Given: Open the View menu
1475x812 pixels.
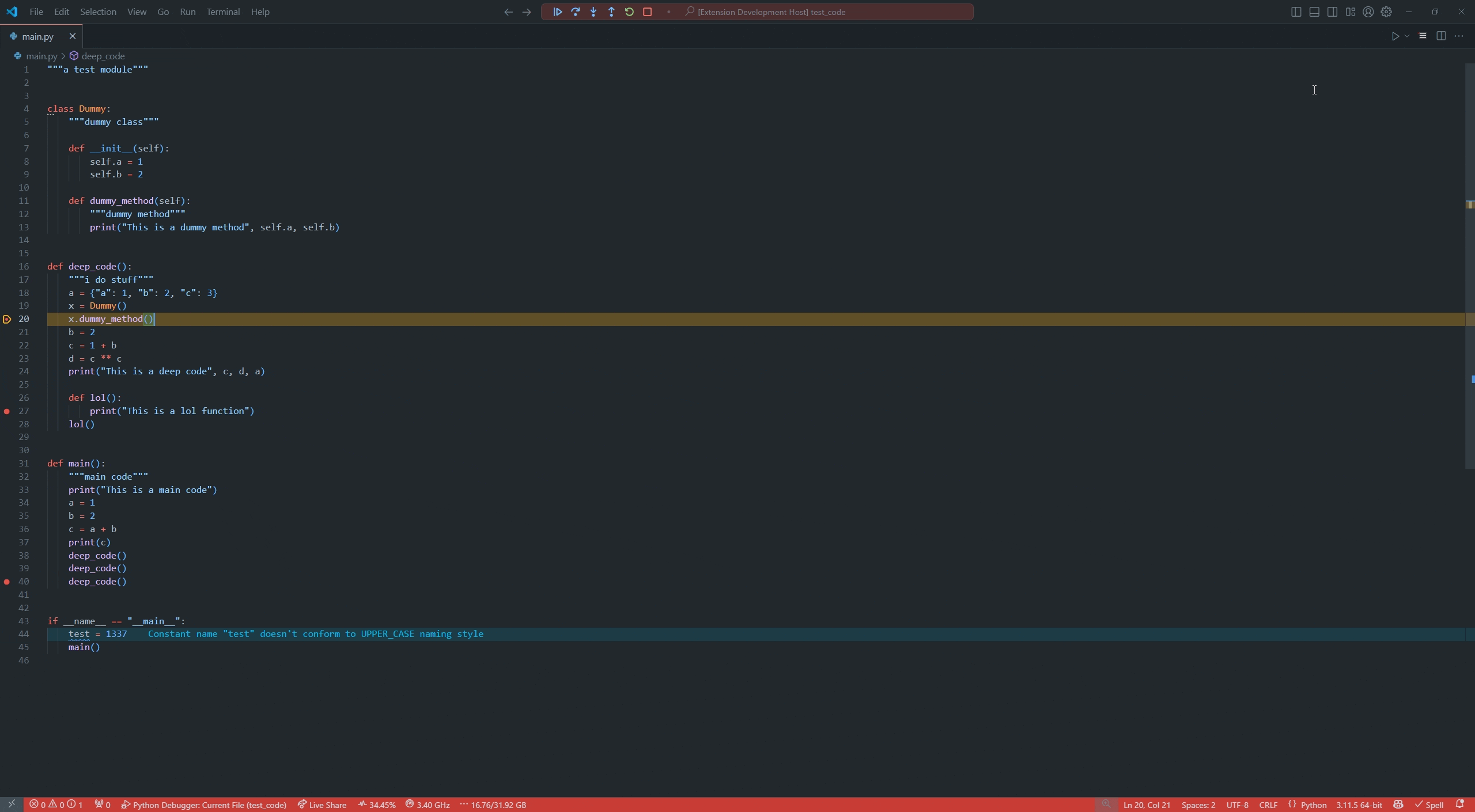Looking at the screenshot, I should [x=137, y=12].
